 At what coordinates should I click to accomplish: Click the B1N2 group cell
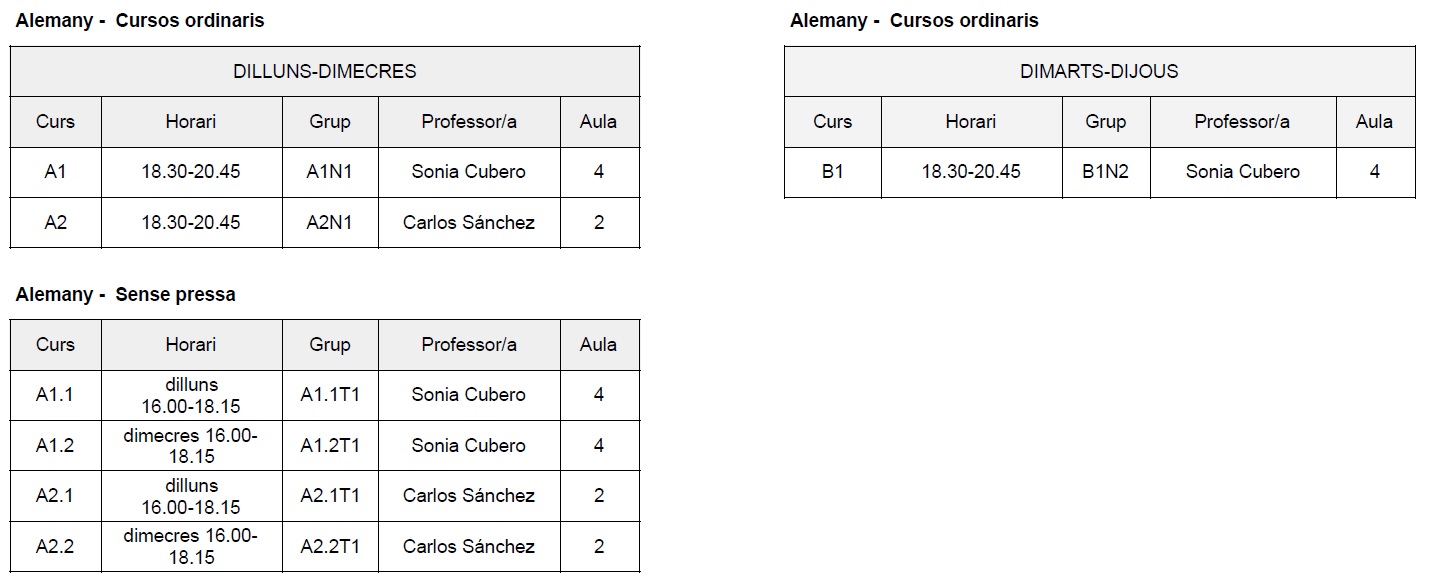tap(1105, 172)
